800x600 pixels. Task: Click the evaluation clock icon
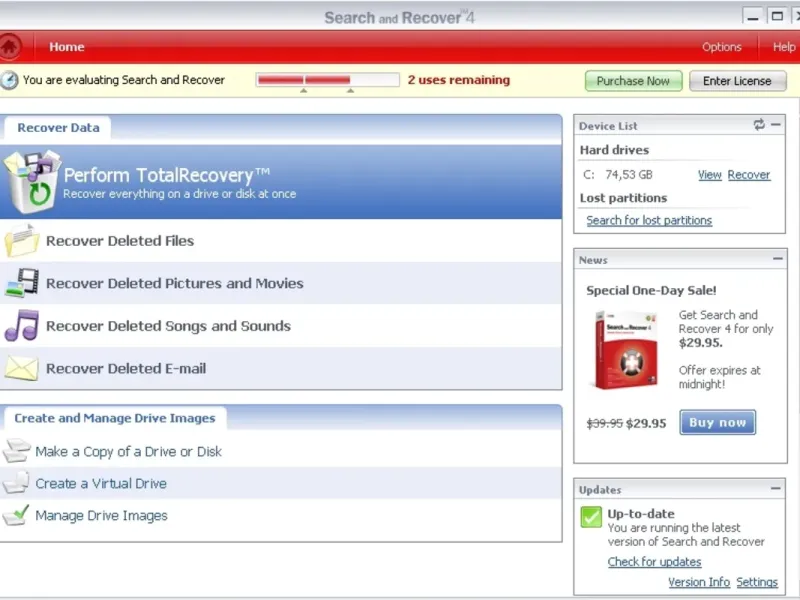click(x=9, y=80)
